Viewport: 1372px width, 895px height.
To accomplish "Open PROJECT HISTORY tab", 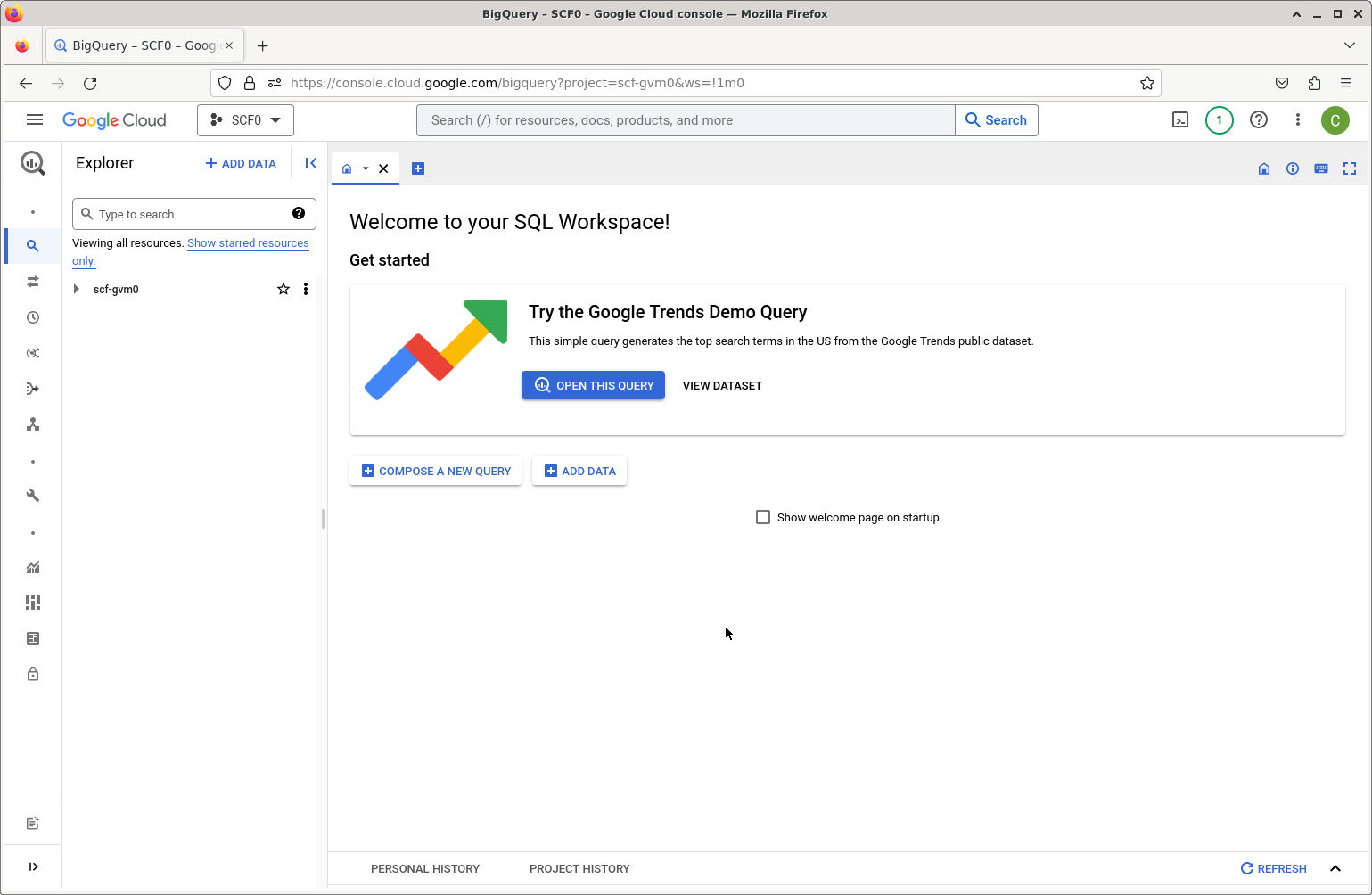I will coord(579,869).
